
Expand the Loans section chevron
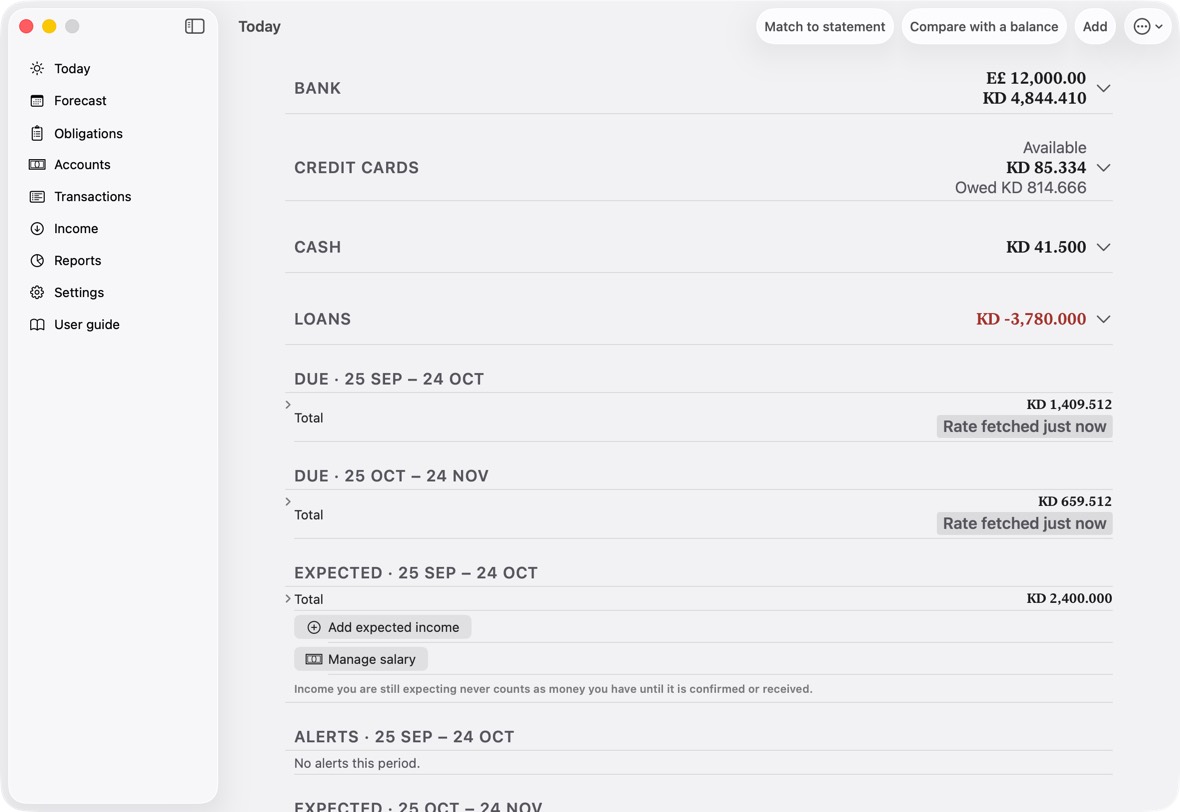[x=1103, y=319]
